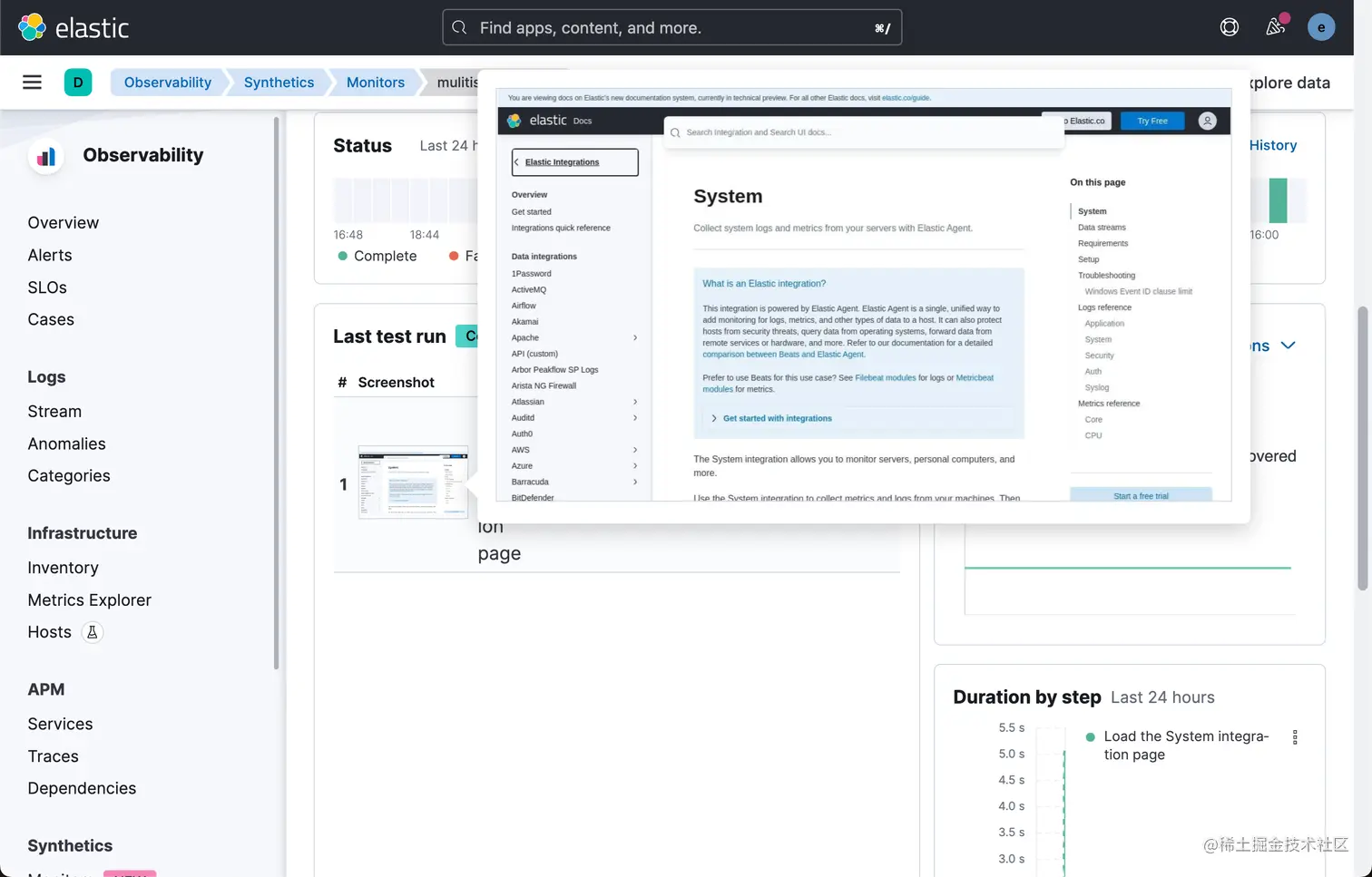Expand the chevron dropdown in right panel
This screenshot has height=877, width=1372.
click(1288, 346)
